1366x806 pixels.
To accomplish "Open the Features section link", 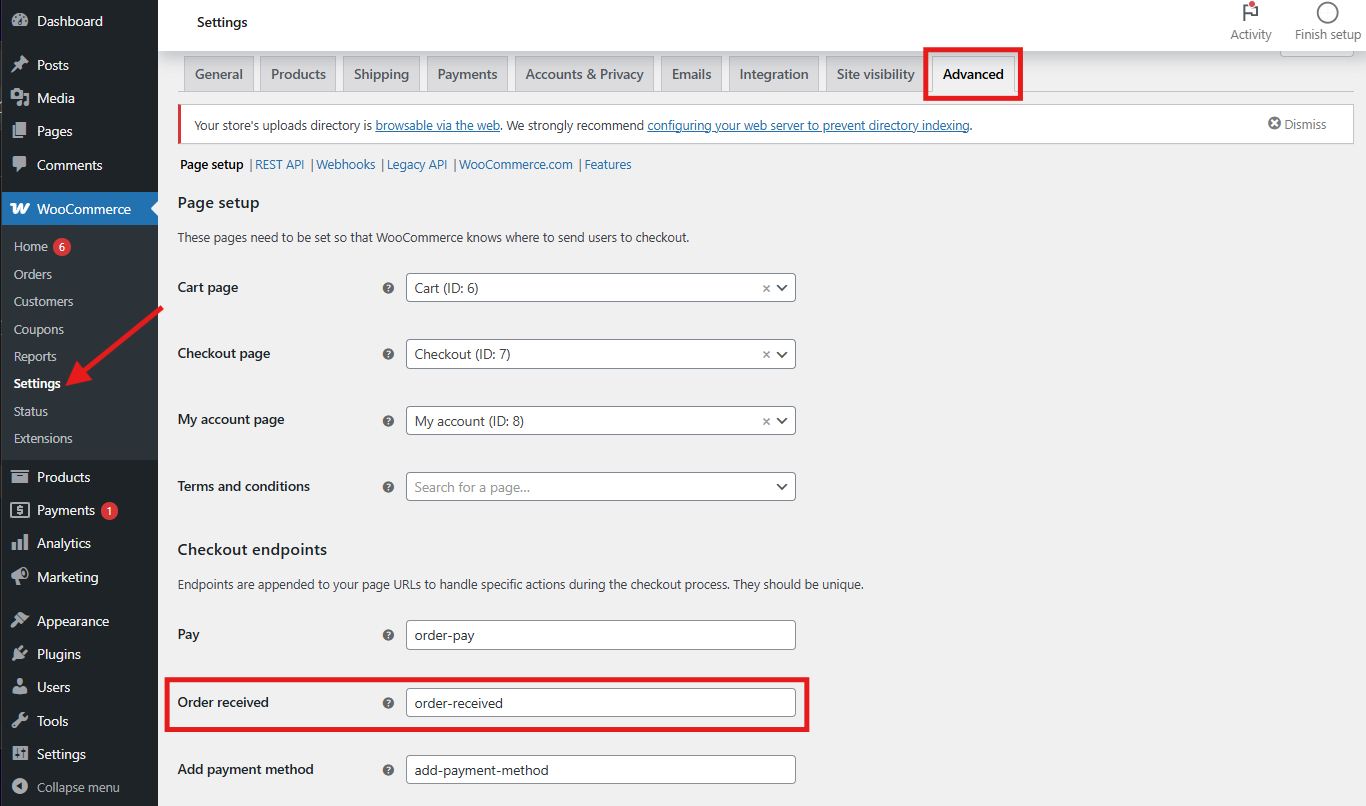I will [x=608, y=165].
